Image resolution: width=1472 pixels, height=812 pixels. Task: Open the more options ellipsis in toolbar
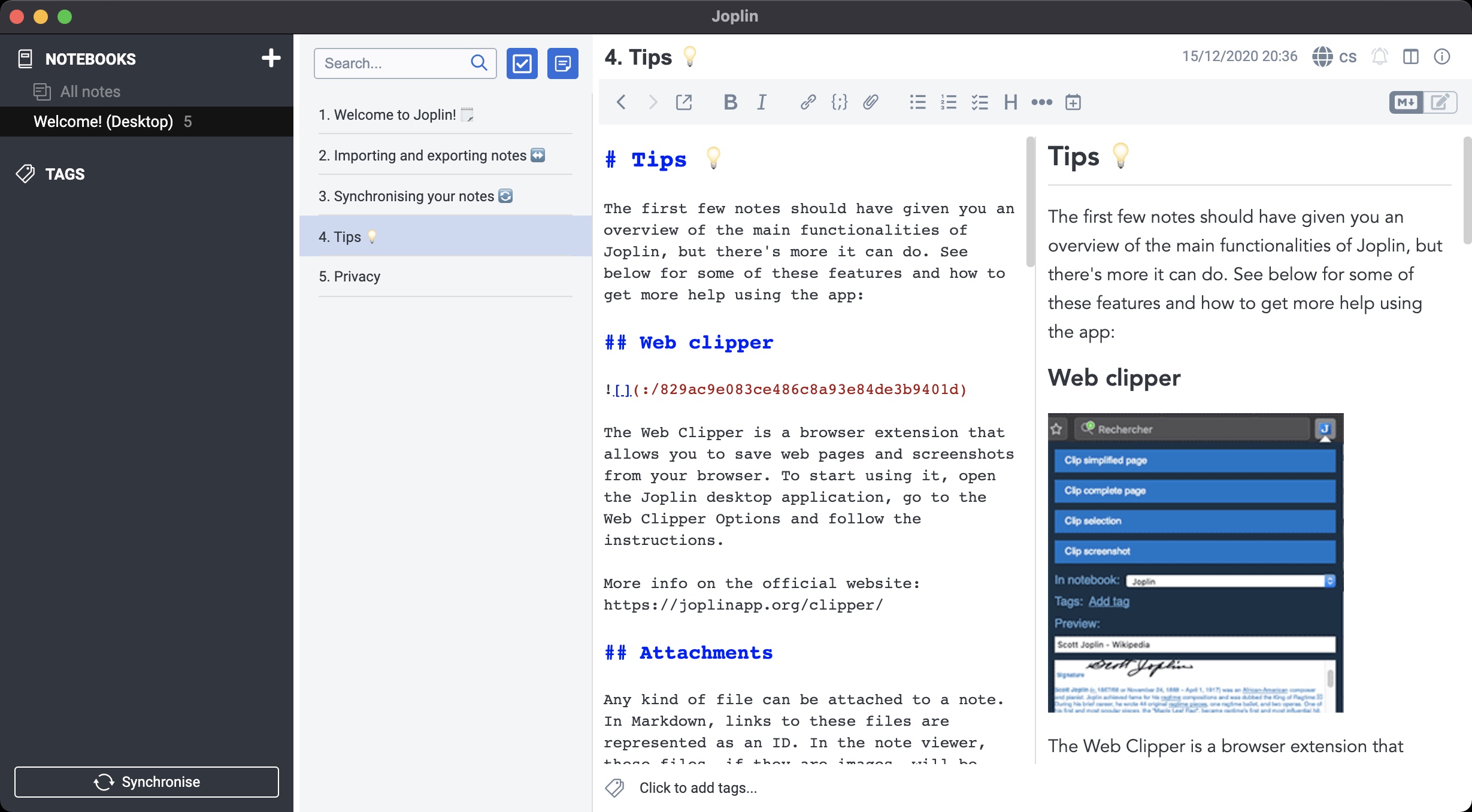1041,102
